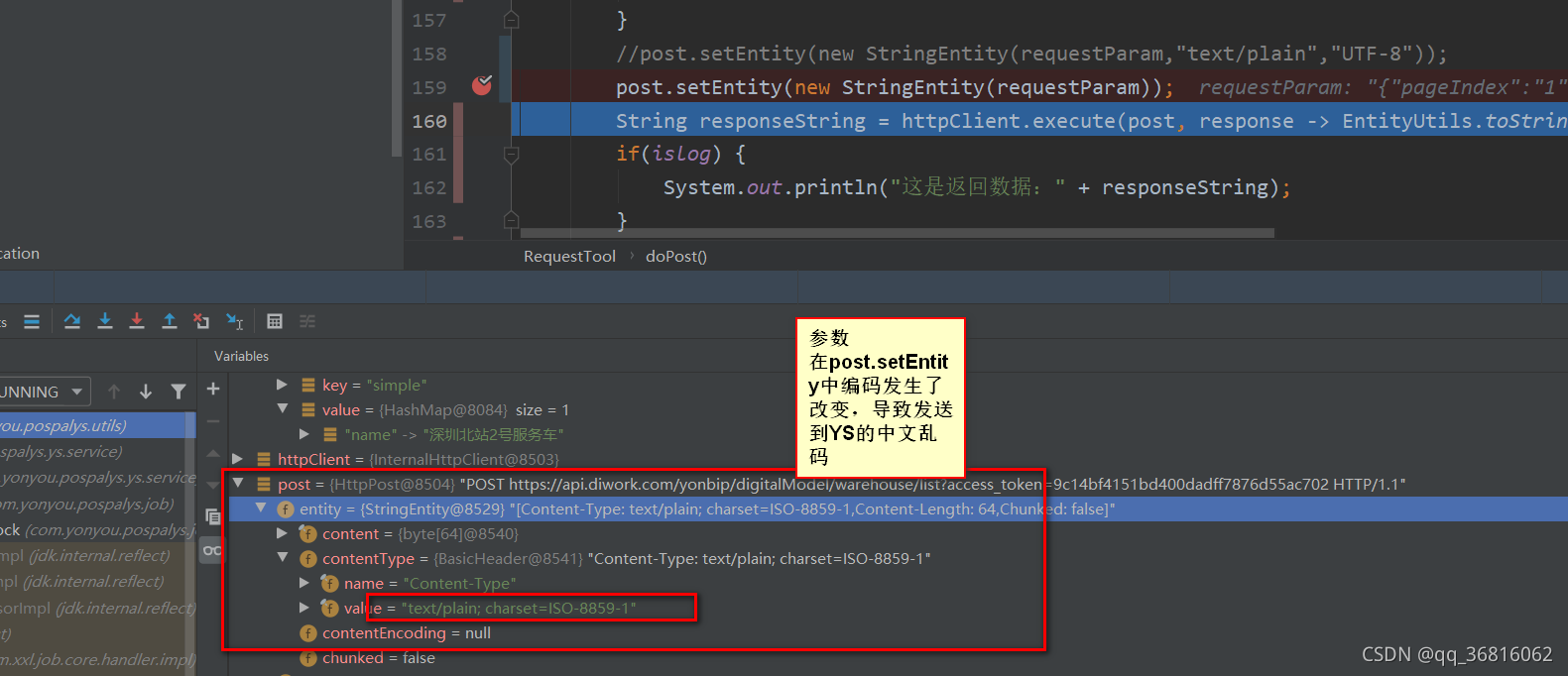Open the Evaluate Expression calculator icon
Image resolution: width=1568 pixels, height=676 pixels.
click(x=275, y=321)
